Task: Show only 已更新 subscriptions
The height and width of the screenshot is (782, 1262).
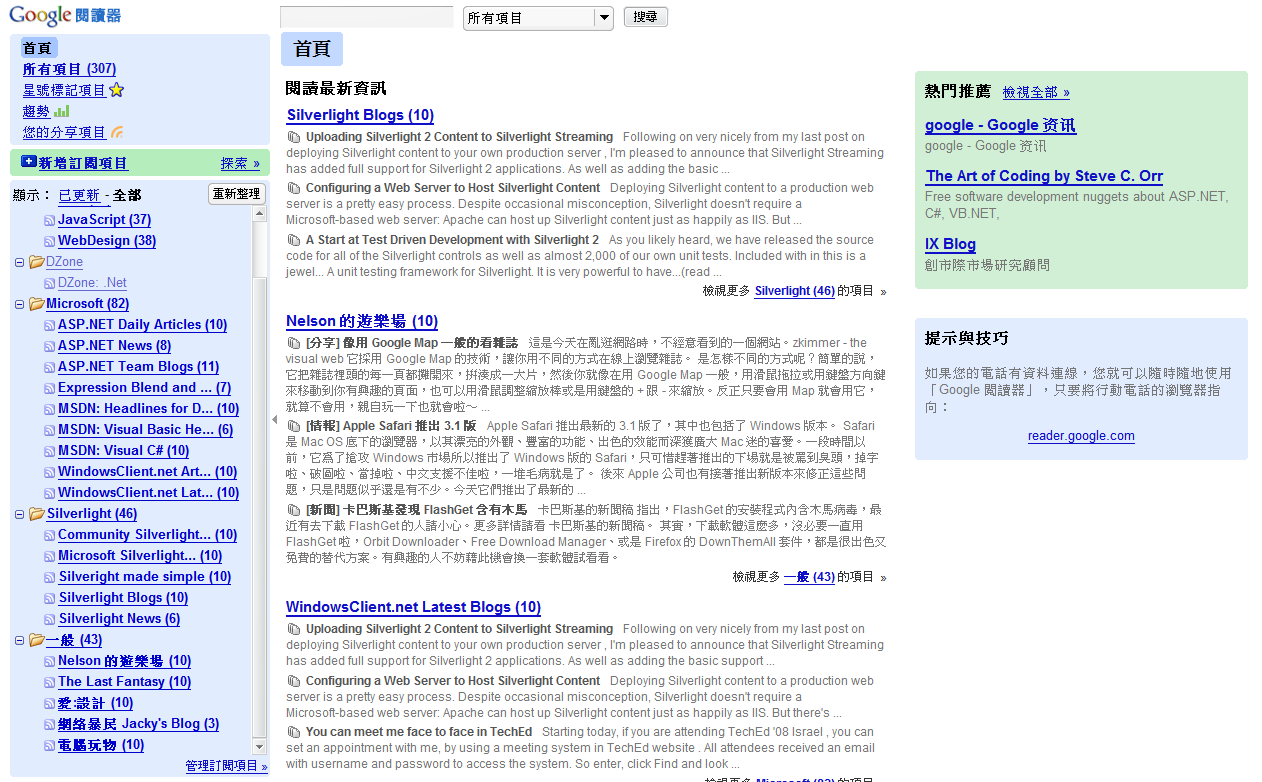Action: [79, 195]
